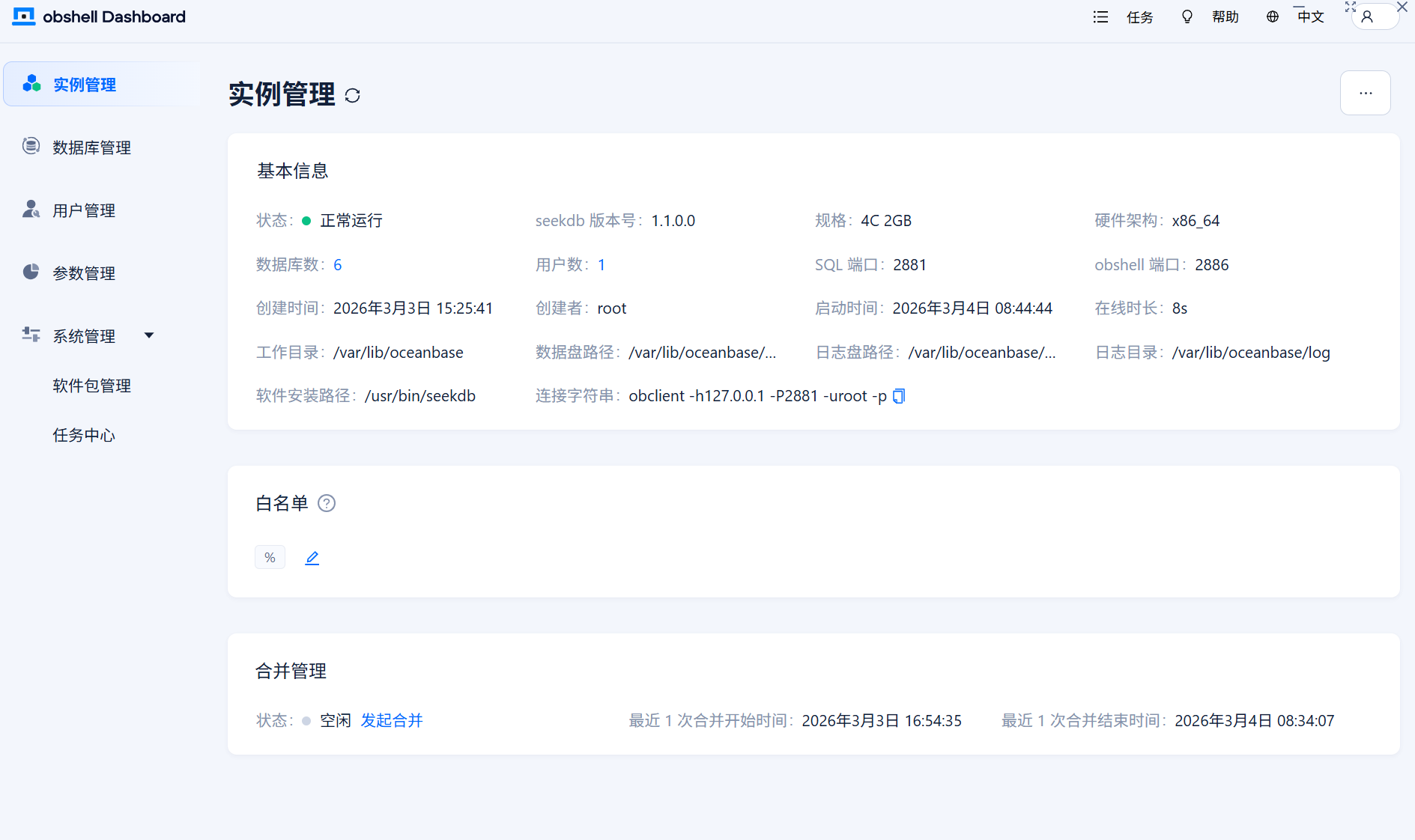The image size is (1415, 840).
Task: Click the refresh icon beside 实例管理 title
Action: coord(352,96)
